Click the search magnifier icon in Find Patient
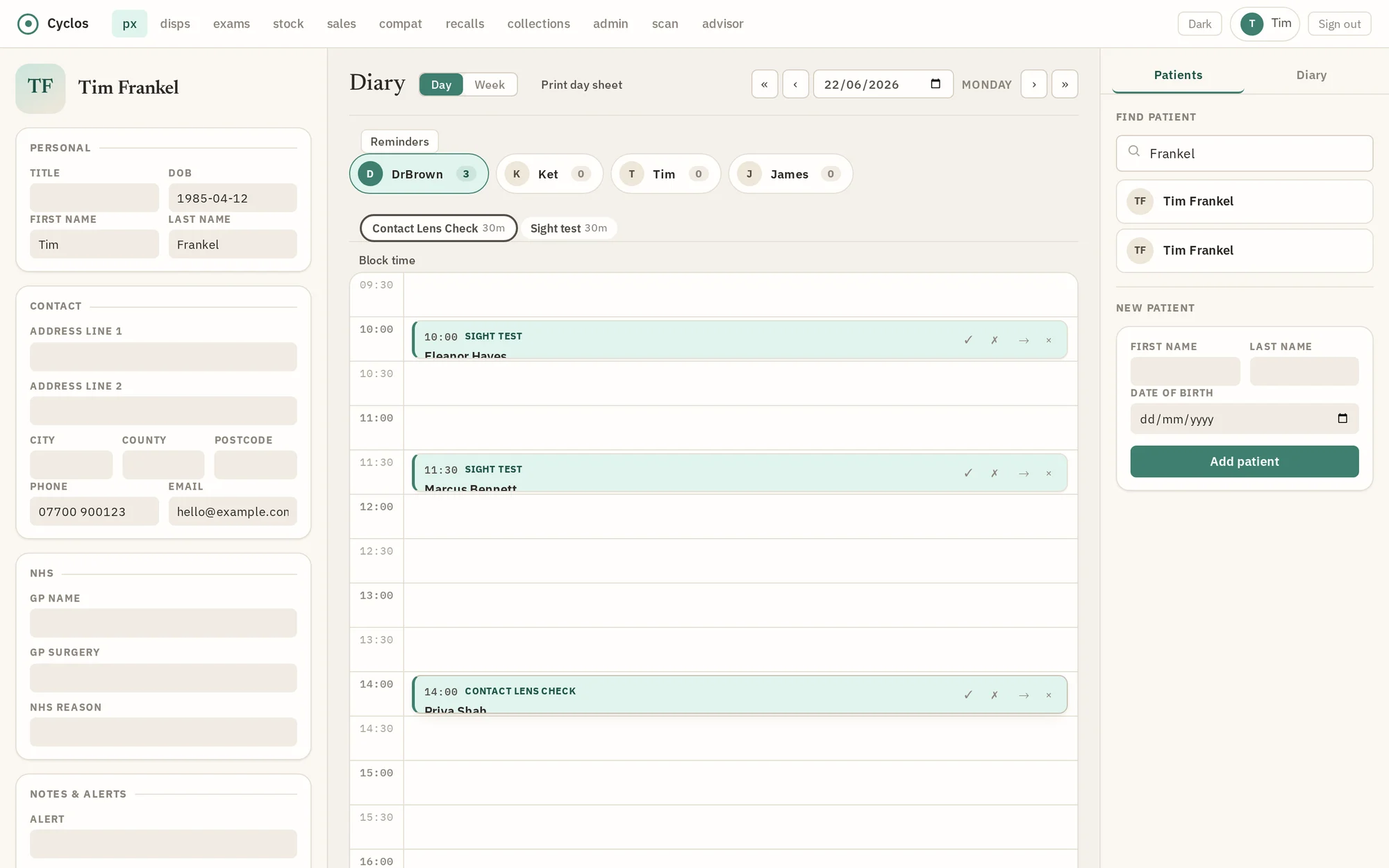Viewport: 1389px width, 868px height. (1134, 151)
